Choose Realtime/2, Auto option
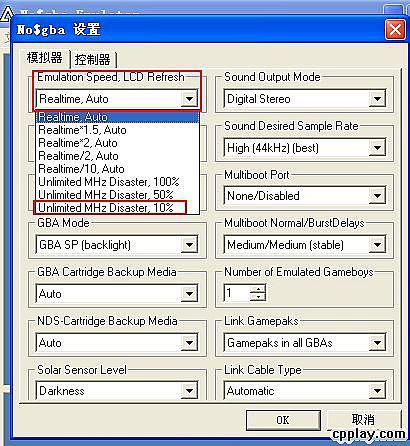The image size is (410, 446). (117, 156)
